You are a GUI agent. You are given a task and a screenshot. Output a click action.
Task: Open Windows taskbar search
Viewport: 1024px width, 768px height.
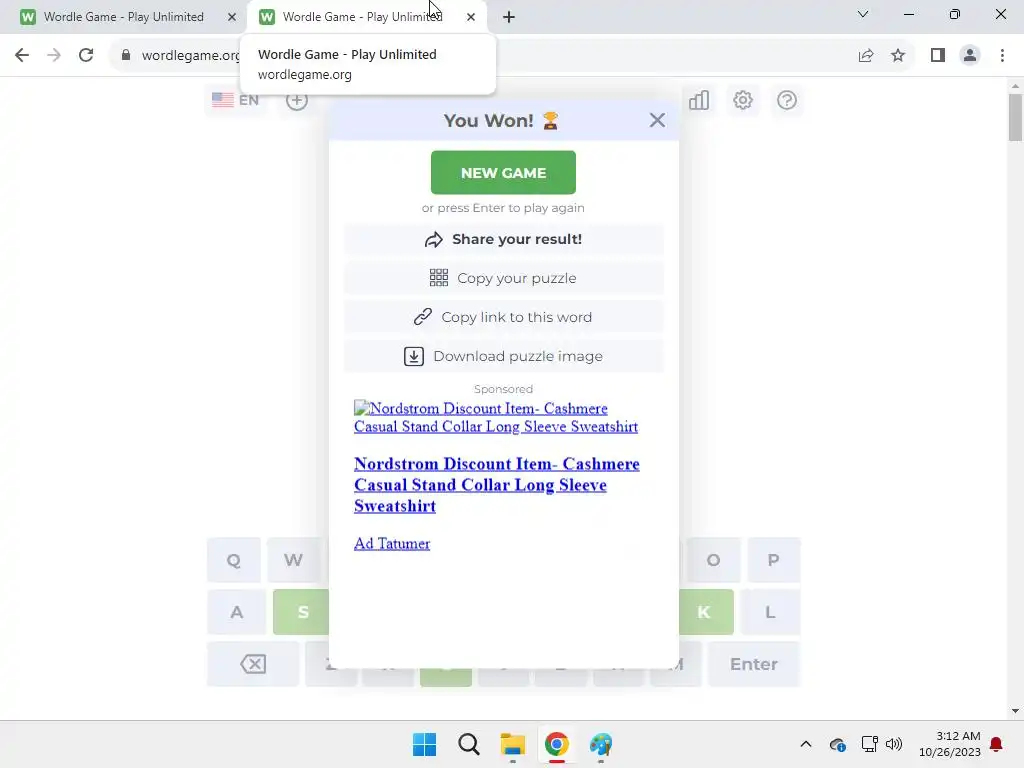point(468,744)
